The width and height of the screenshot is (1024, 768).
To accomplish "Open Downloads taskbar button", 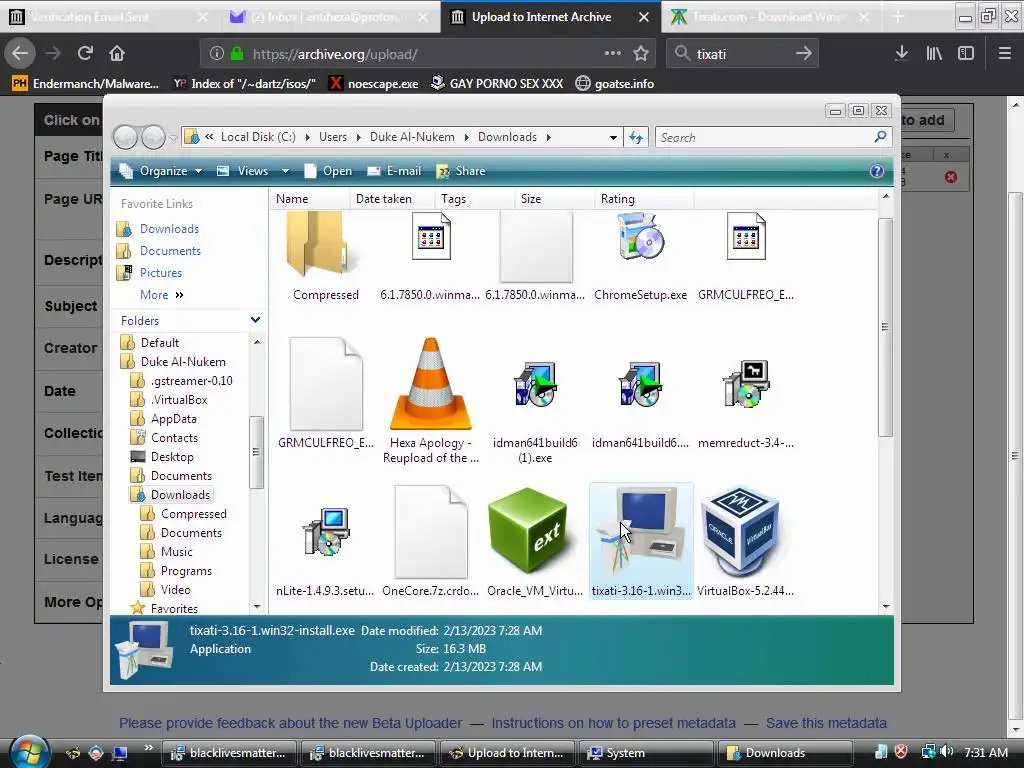I will [785, 753].
